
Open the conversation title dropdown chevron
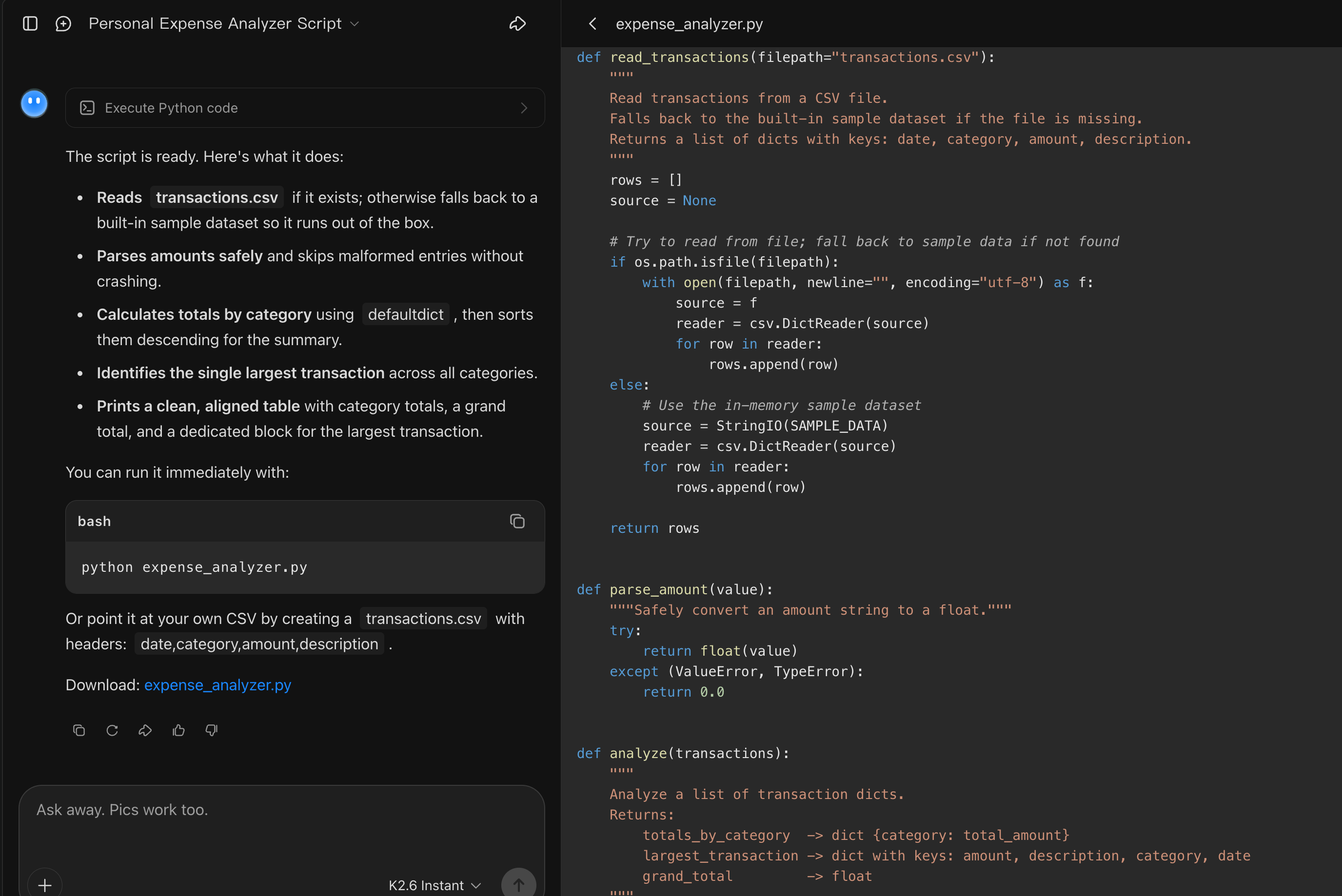[x=355, y=24]
